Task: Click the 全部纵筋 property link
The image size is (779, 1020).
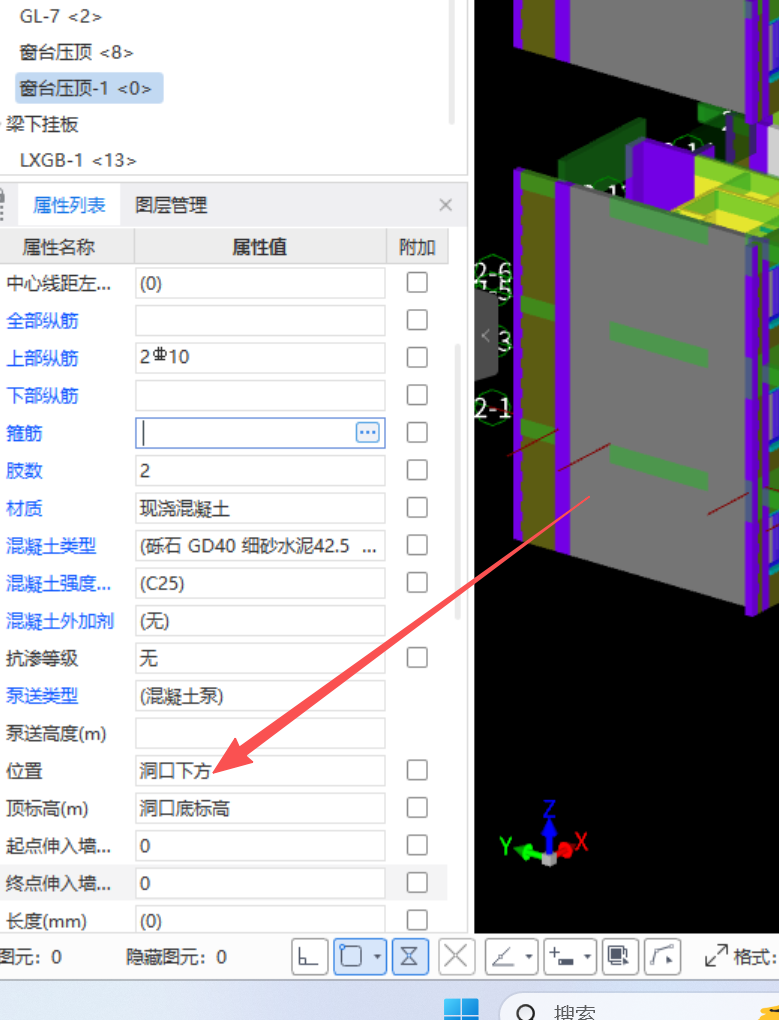Action: tap(42, 321)
